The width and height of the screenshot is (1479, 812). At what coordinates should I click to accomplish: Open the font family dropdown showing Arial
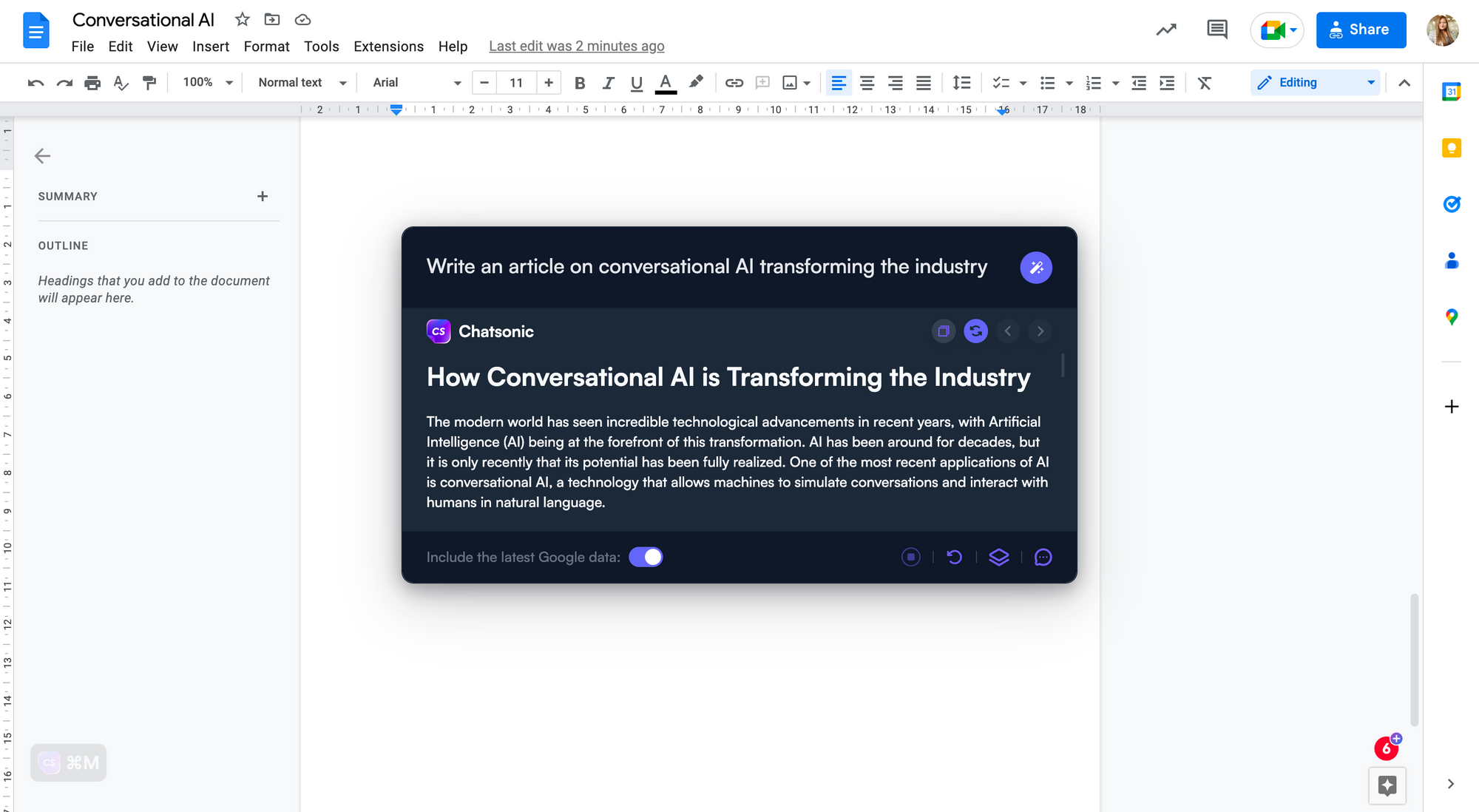click(414, 82)
